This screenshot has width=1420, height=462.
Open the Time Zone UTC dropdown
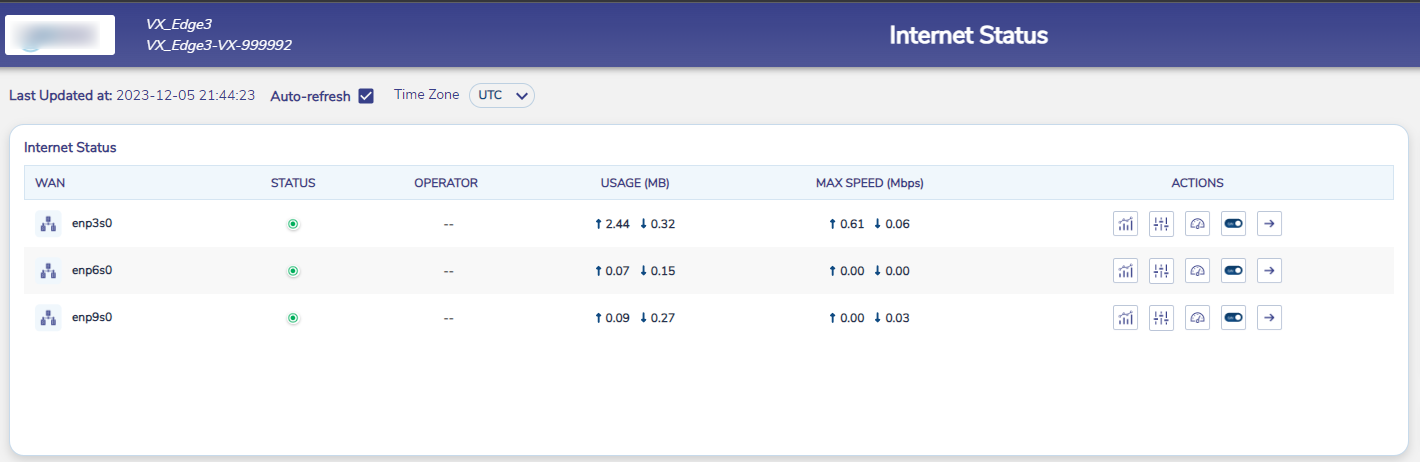(x=502, y=95)
